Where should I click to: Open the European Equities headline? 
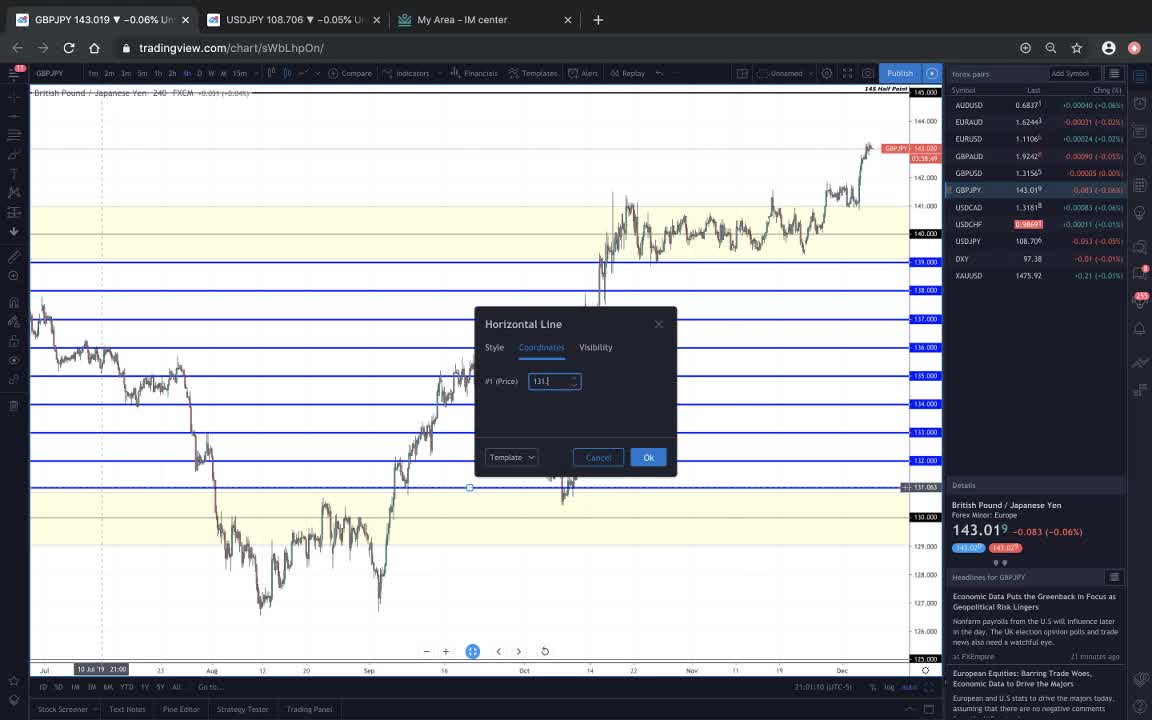(1022, 678)
